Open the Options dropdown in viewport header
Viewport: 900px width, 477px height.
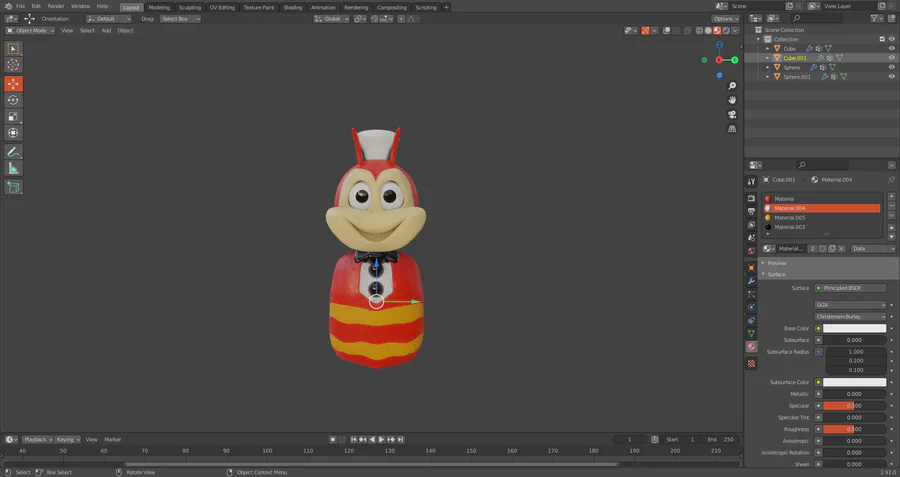pos(726,19)
